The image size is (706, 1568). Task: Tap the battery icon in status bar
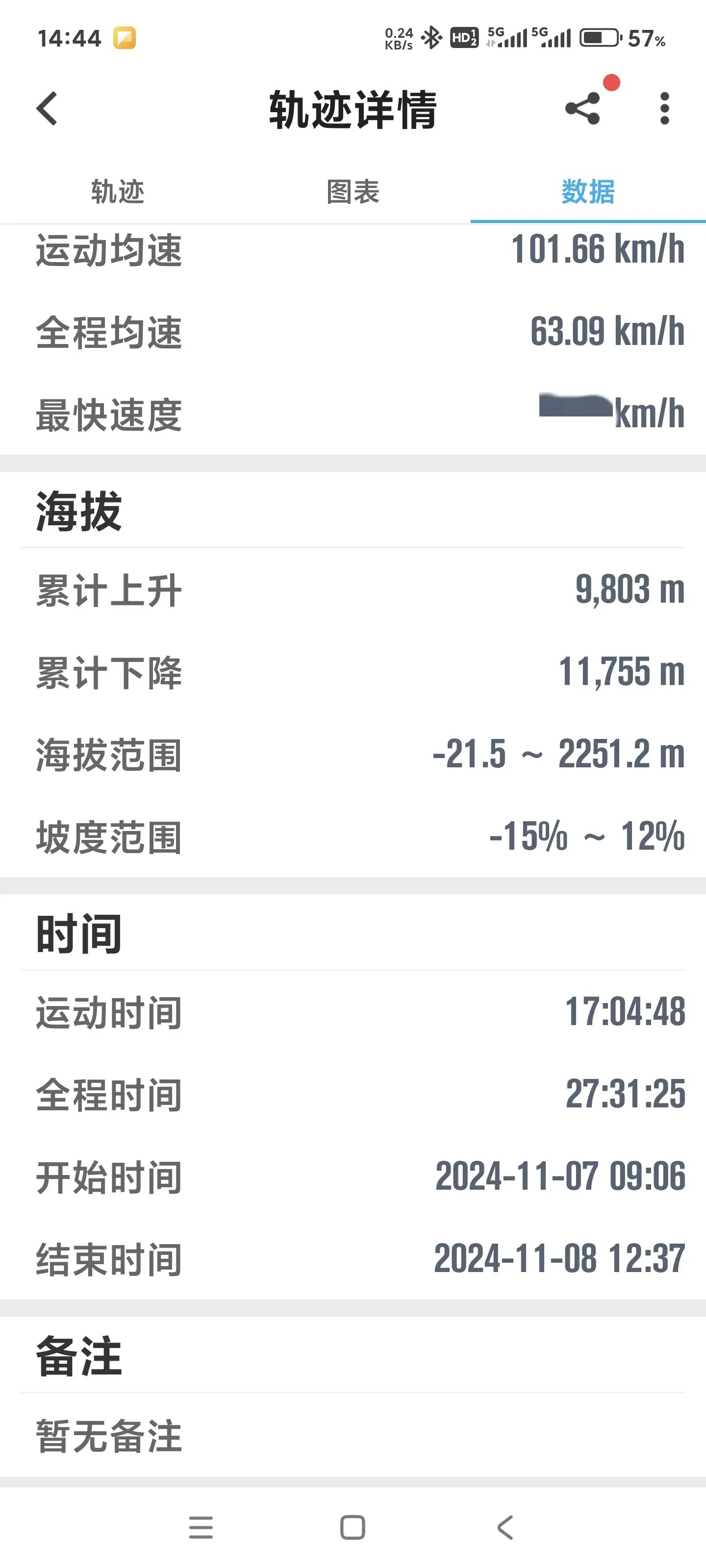[x=600, y=38]
